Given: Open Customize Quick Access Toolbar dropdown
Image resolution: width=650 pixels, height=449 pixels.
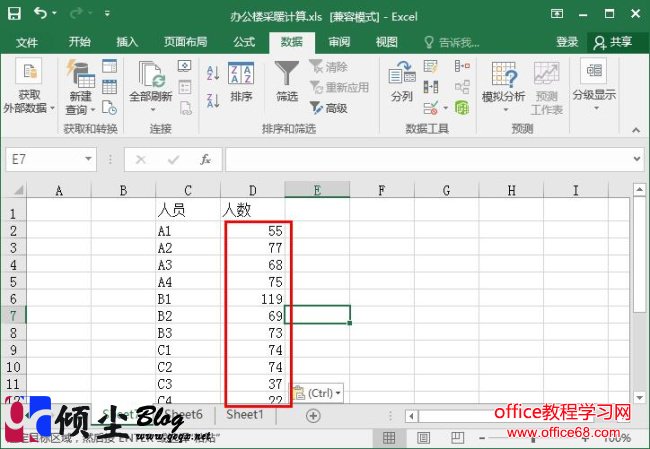Looking at the screenshot, I should (107, 14).
